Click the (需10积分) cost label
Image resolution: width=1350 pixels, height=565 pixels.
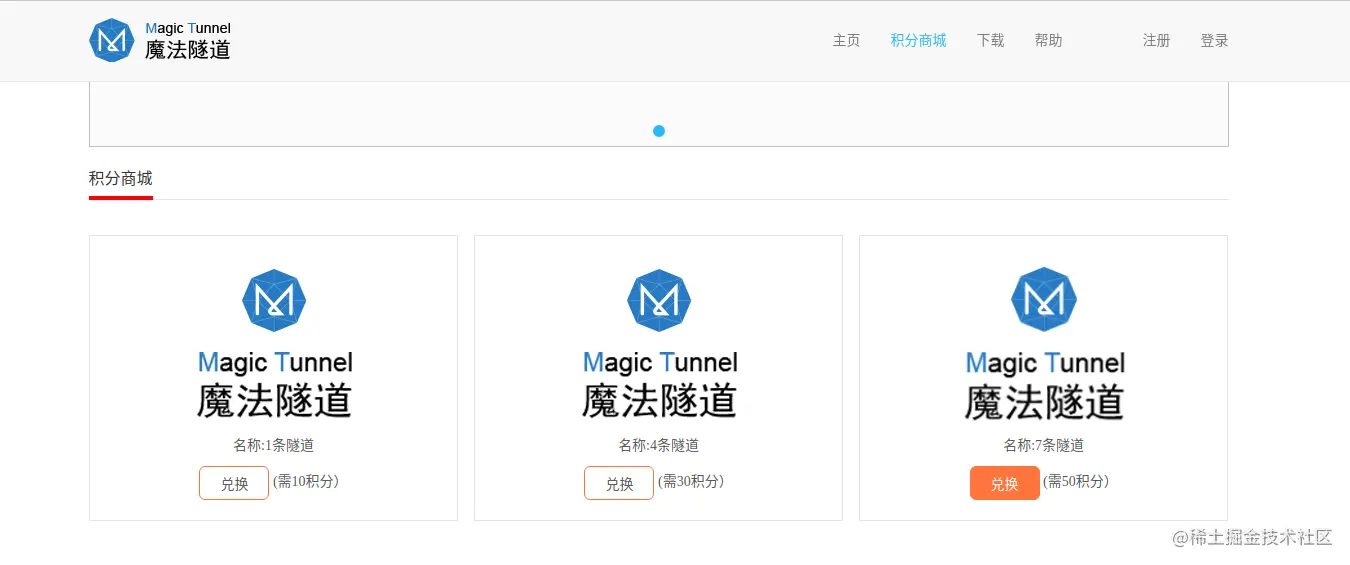(306, 481)
